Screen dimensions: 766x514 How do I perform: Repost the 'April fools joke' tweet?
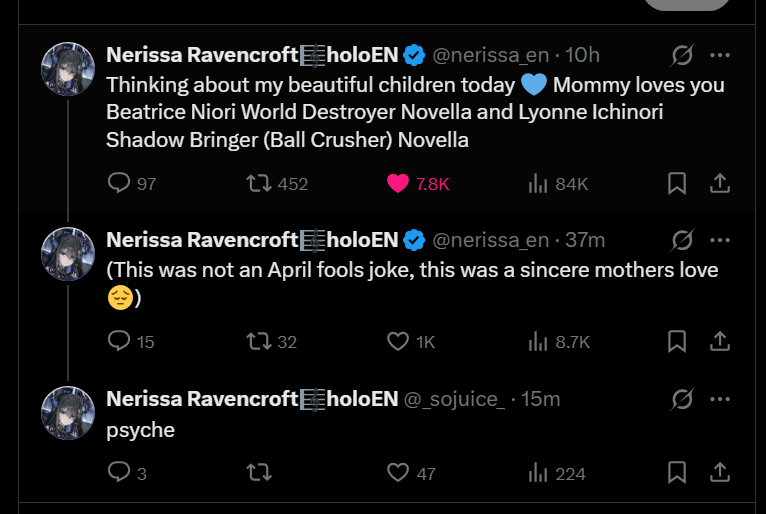pos(259,341)
